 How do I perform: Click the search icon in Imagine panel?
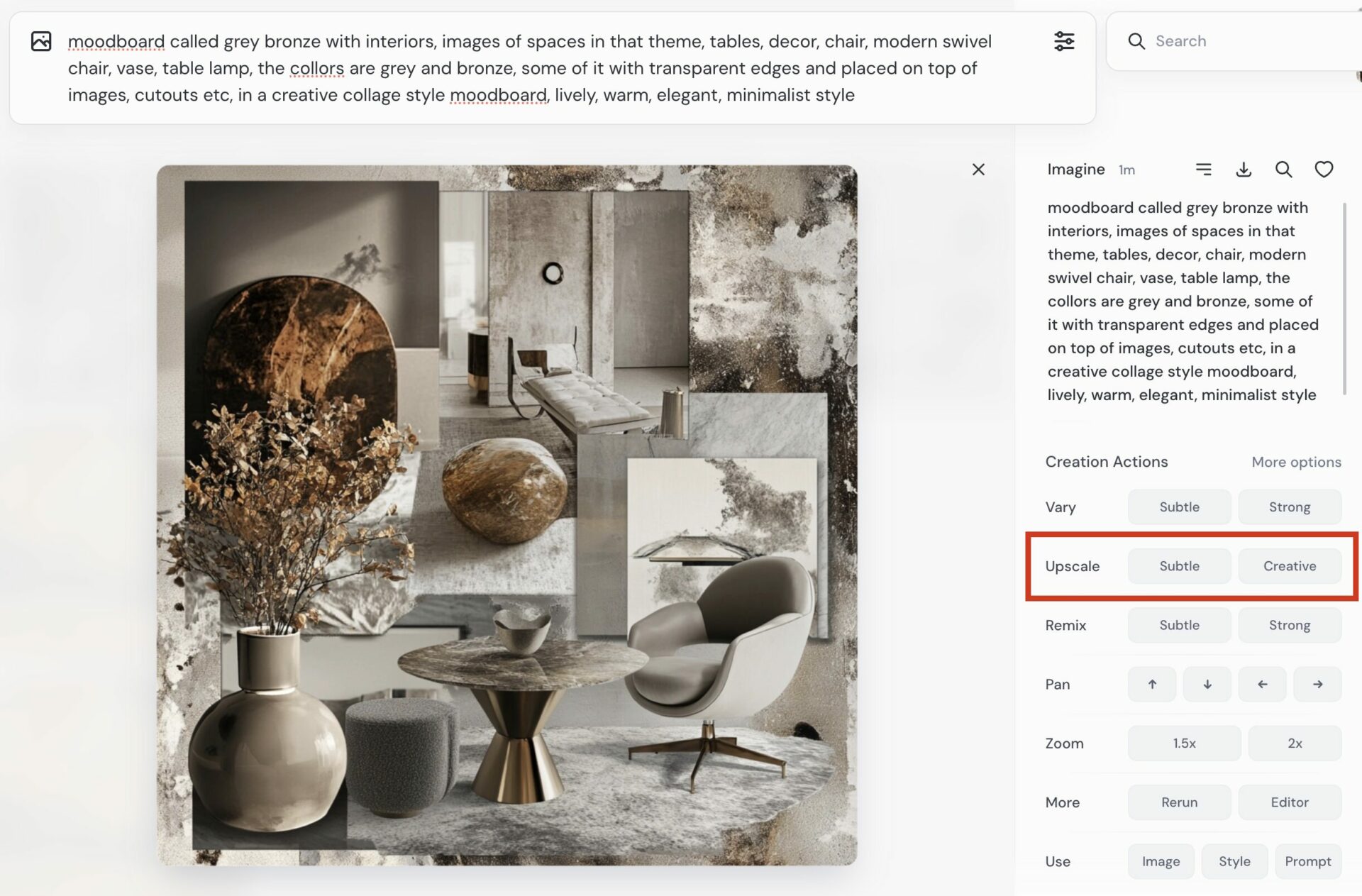click(x=1283, y=168)
